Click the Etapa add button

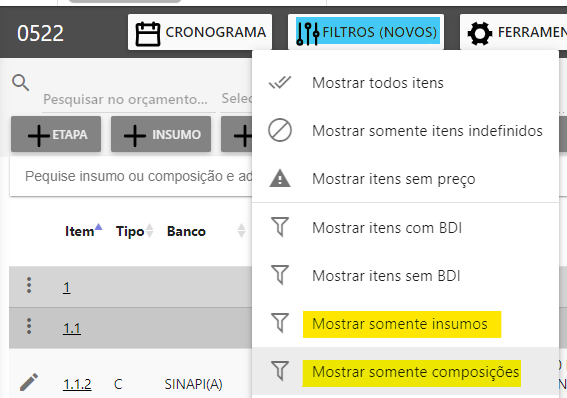[56, 134]
